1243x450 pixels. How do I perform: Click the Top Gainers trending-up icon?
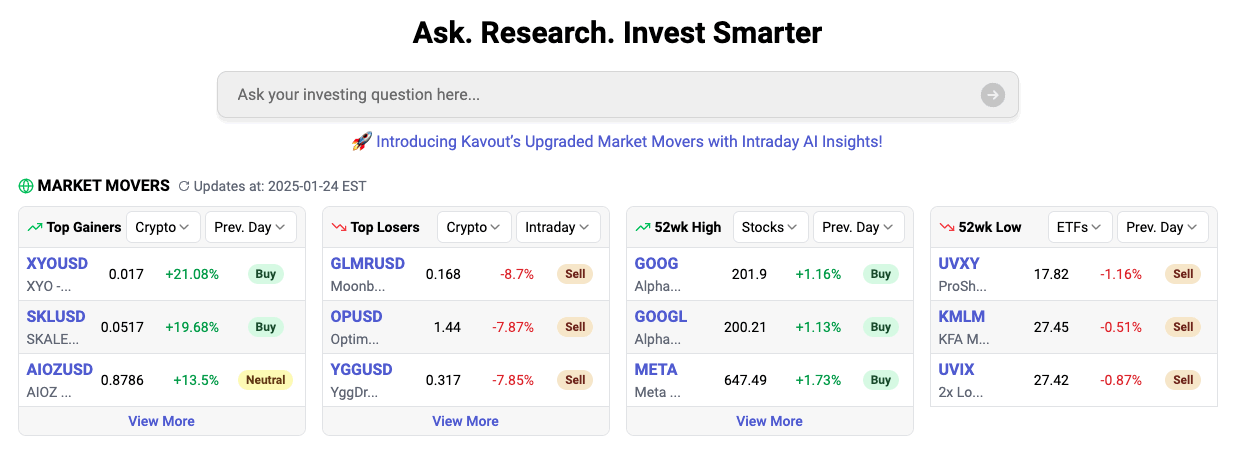[35, 227]
